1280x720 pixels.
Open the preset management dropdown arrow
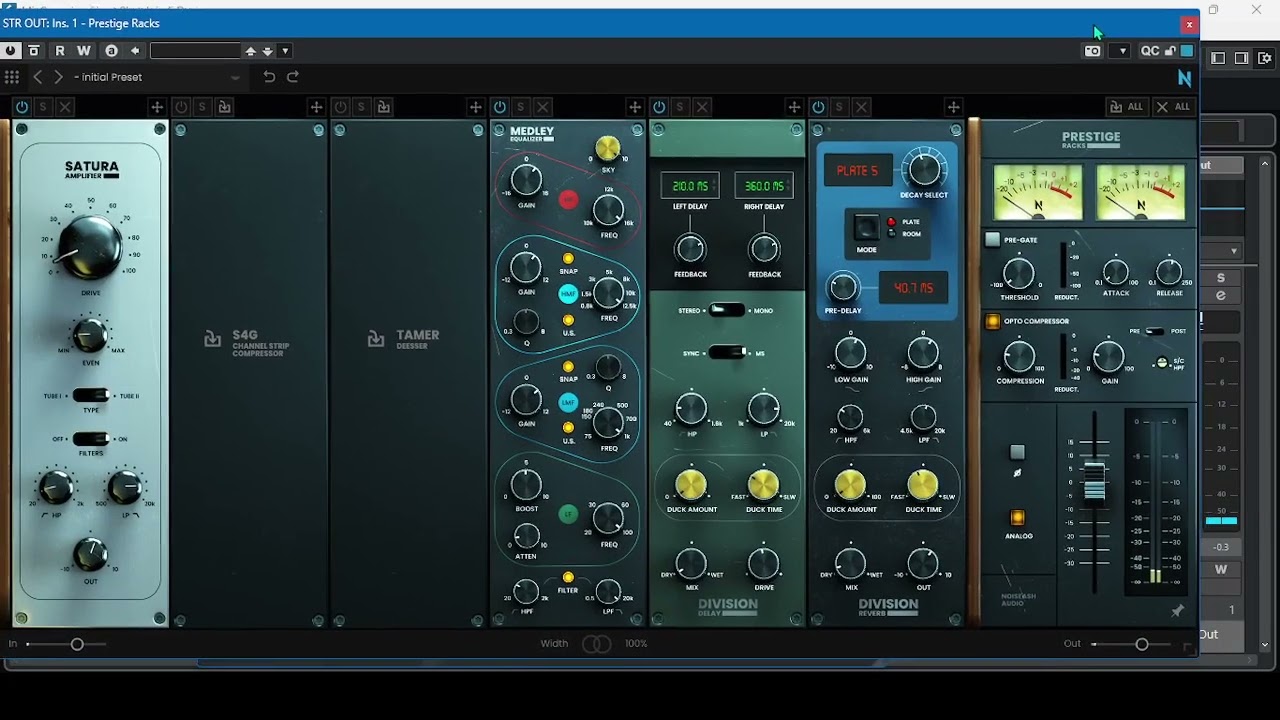pos(285,51)
